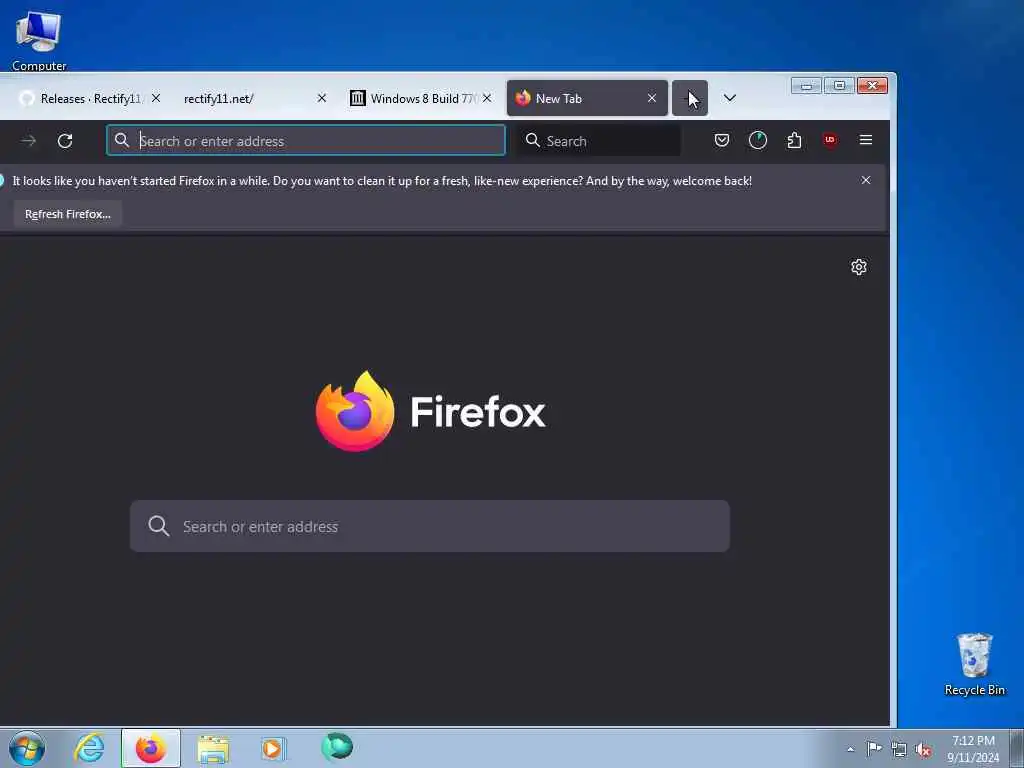The height and width of the screenshot is (768, 1024).
Task: Select the Computer desktop icon
Action: 39,40
